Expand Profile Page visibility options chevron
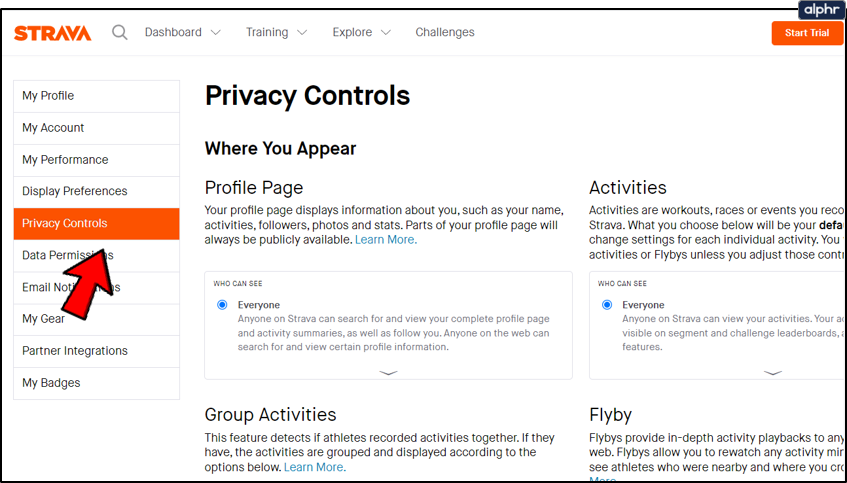 click(x=389, y=372)
